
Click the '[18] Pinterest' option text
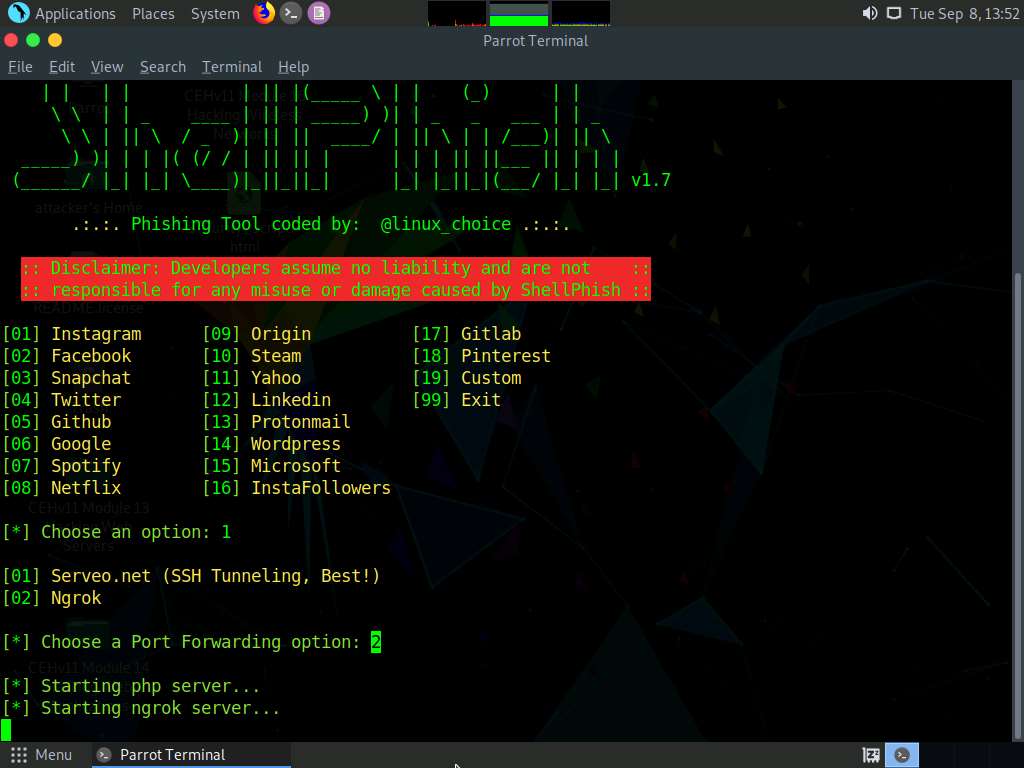coord(482,356)
